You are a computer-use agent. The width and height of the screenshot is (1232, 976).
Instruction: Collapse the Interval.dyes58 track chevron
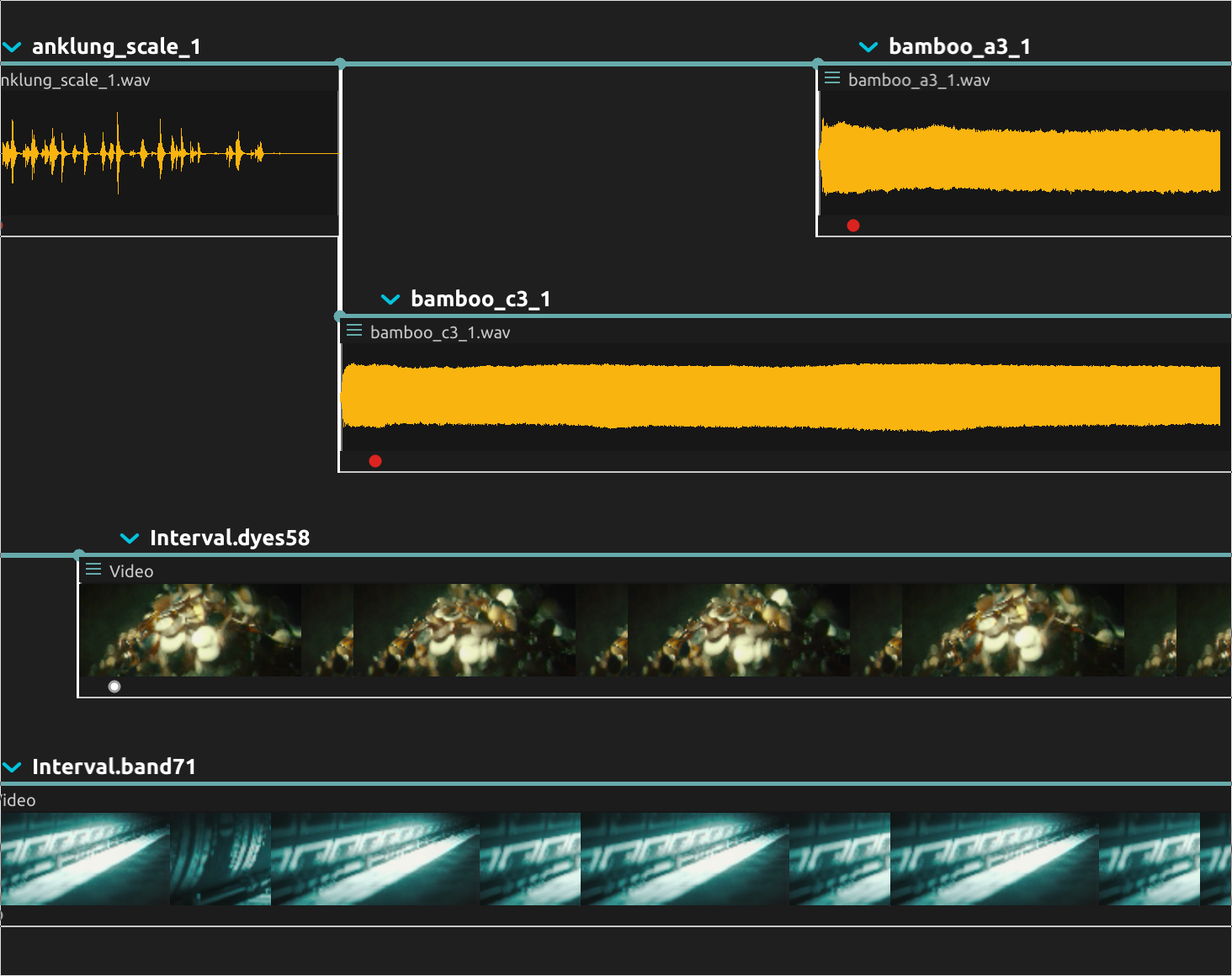tap(129, 538)
